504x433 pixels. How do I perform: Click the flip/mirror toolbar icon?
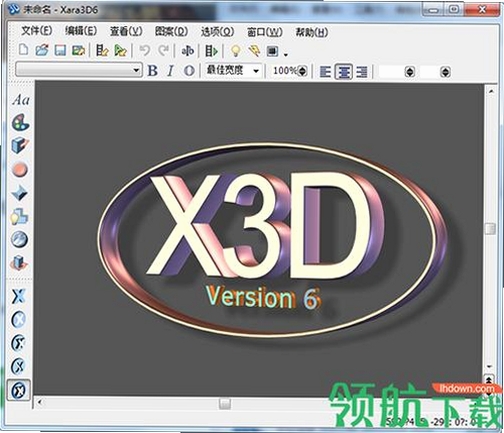tap(187, 51)
